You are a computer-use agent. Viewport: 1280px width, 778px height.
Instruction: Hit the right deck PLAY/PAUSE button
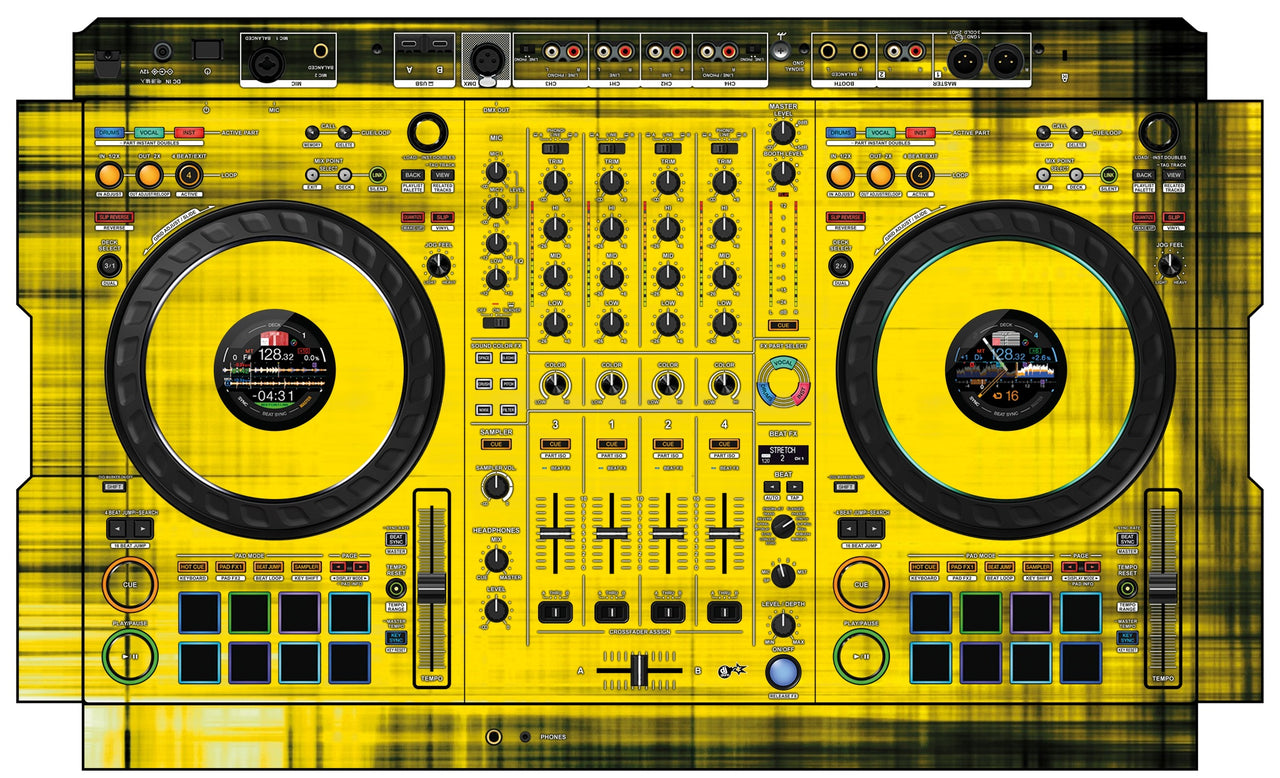coord(861,657)
